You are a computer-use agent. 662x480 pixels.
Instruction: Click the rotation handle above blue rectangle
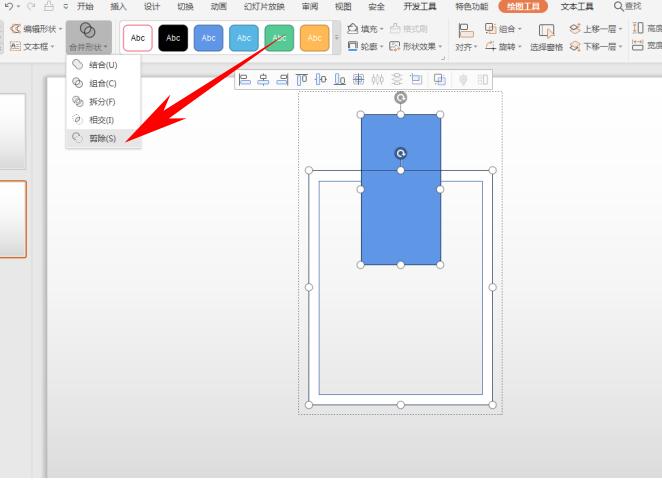coord(401,97)
